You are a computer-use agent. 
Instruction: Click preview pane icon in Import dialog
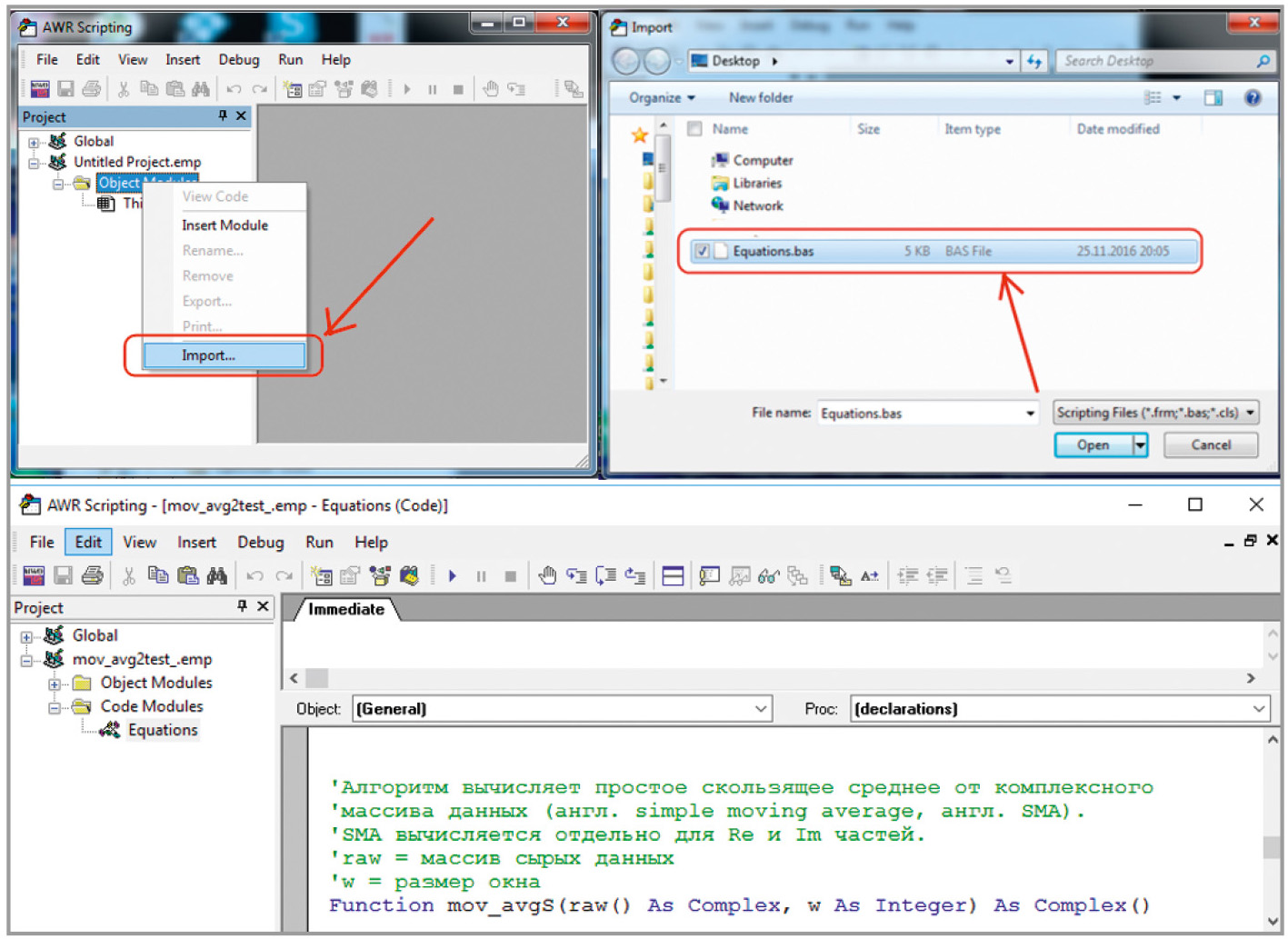[1213, 97]
